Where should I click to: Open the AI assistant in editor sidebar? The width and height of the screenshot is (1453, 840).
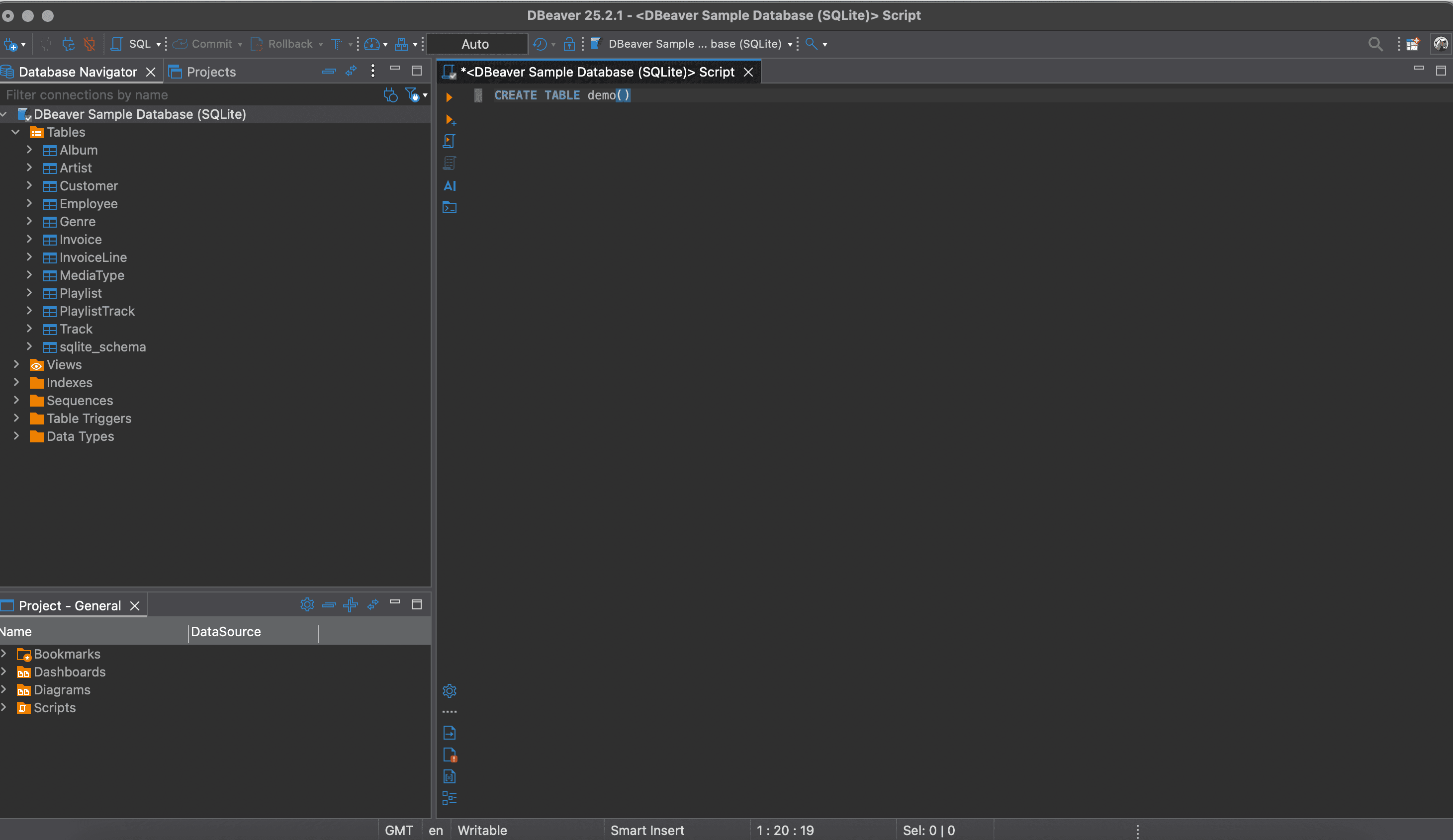pyautogui.click(x=450, y=185)
